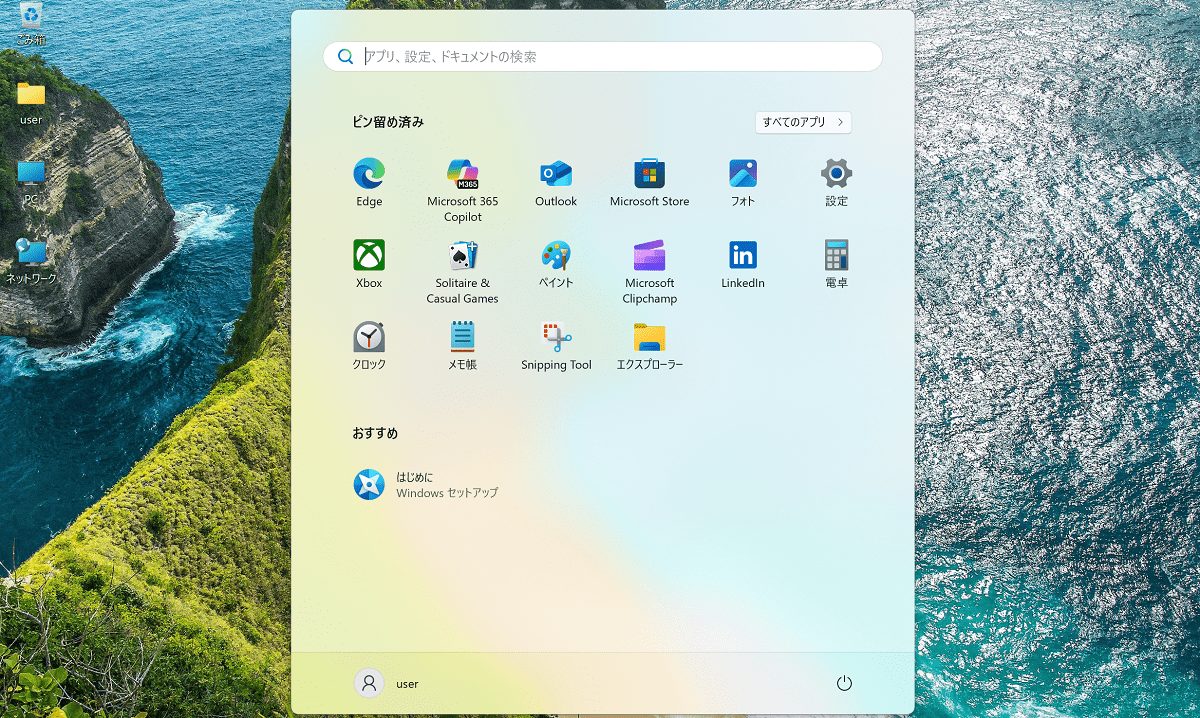The image size is (1200, 718).
Task: Launch the Snipping Tool
Action: (x=556, y=346)
